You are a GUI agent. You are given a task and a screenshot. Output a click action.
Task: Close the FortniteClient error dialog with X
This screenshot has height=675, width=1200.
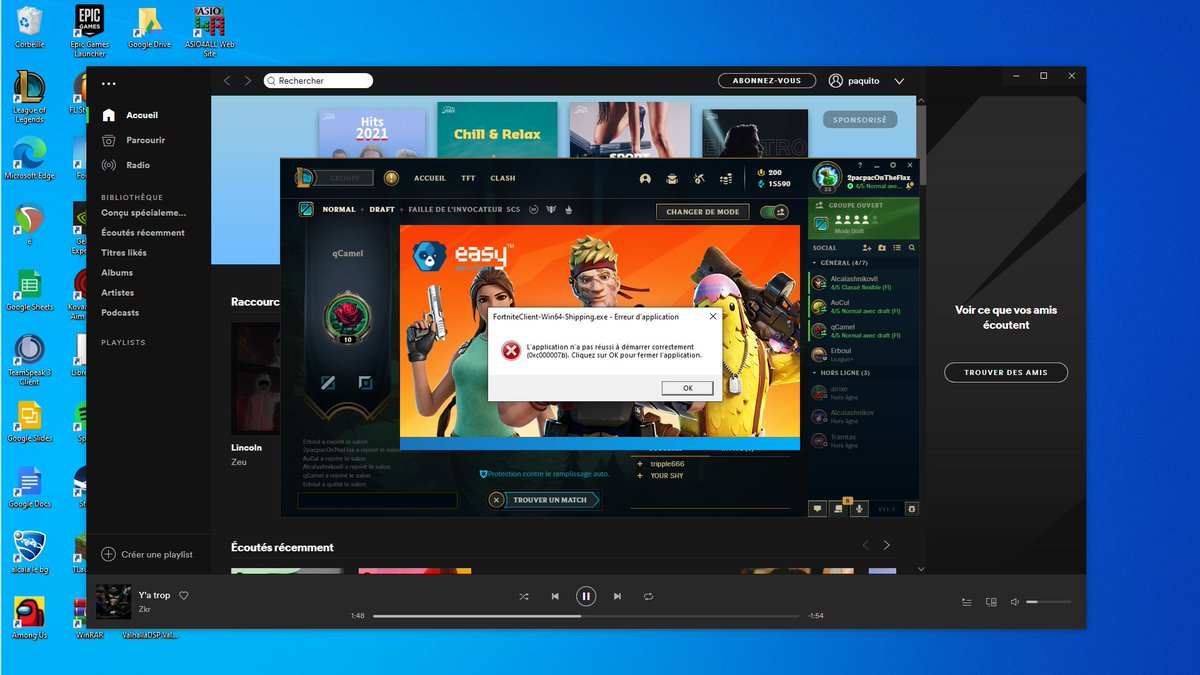713,316
